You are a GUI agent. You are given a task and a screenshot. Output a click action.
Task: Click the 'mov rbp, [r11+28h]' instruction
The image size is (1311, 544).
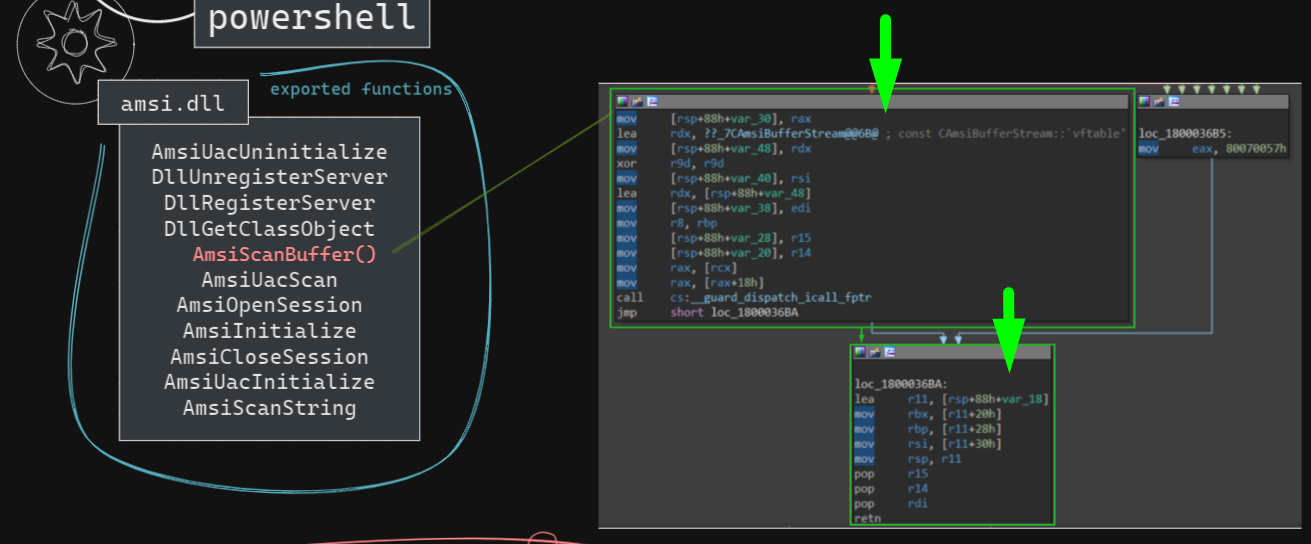tap(928, 429)
